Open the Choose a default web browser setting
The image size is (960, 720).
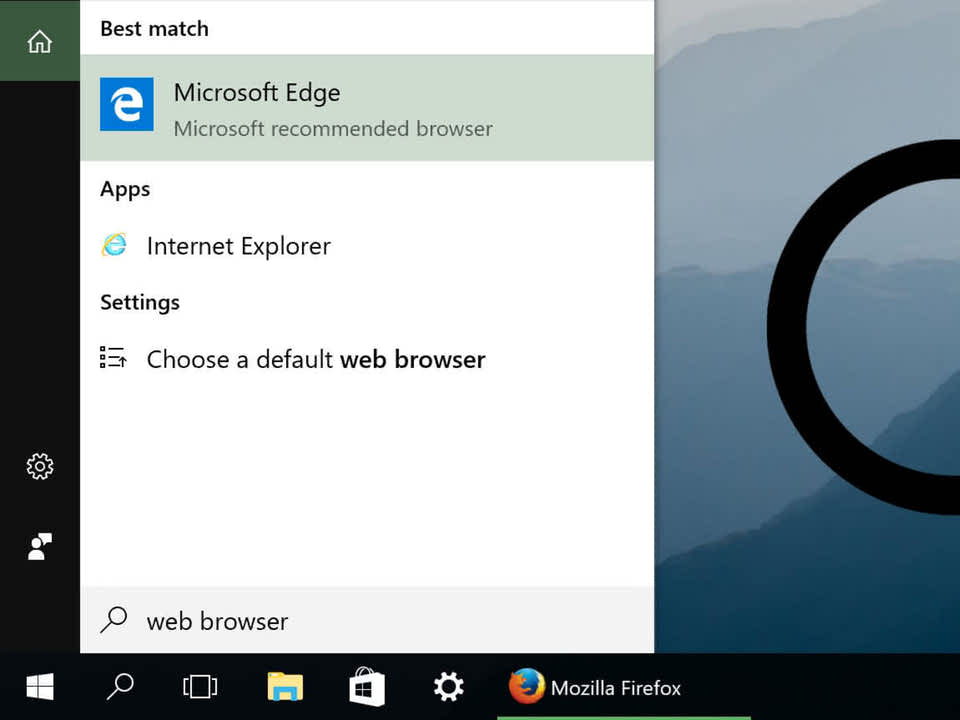coord(316,359)
